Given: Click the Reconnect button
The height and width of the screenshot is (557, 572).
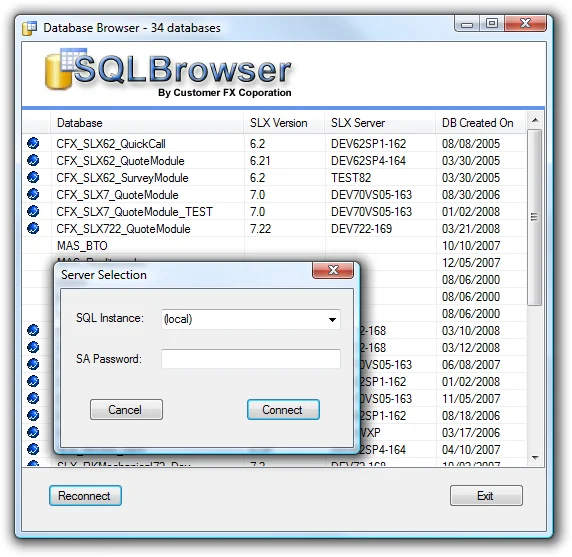Looking at the screenshot, I should (85, 496).
